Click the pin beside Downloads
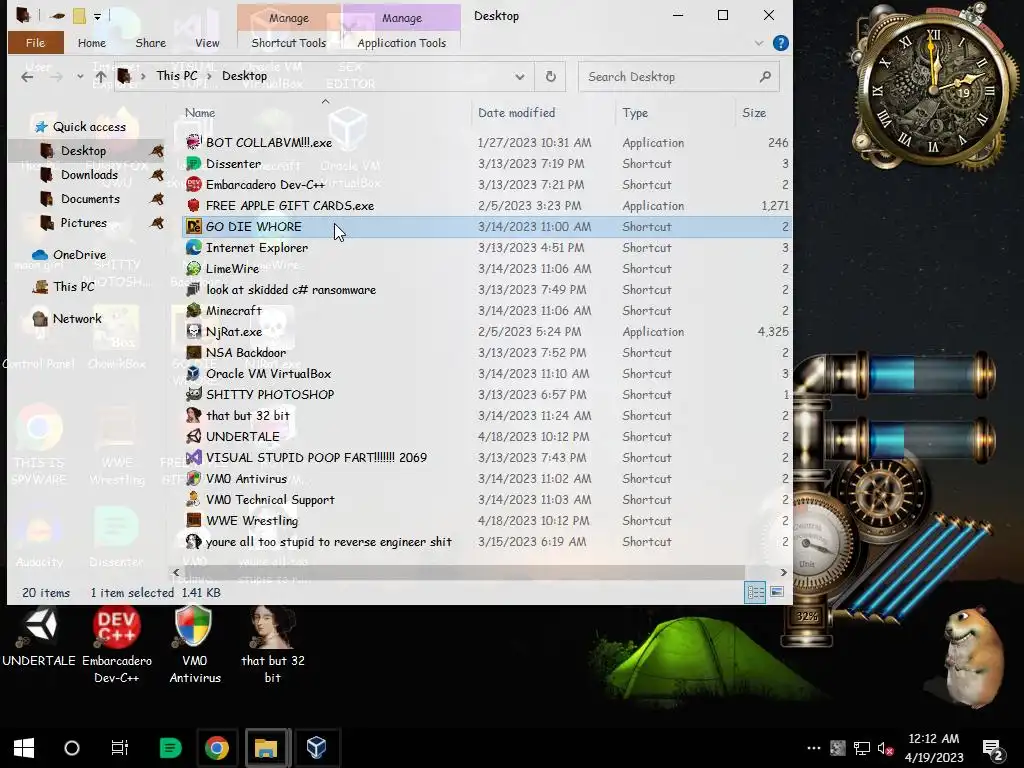Image resolution: width=1024 pixels, height=768 pixels. [157, 175]
